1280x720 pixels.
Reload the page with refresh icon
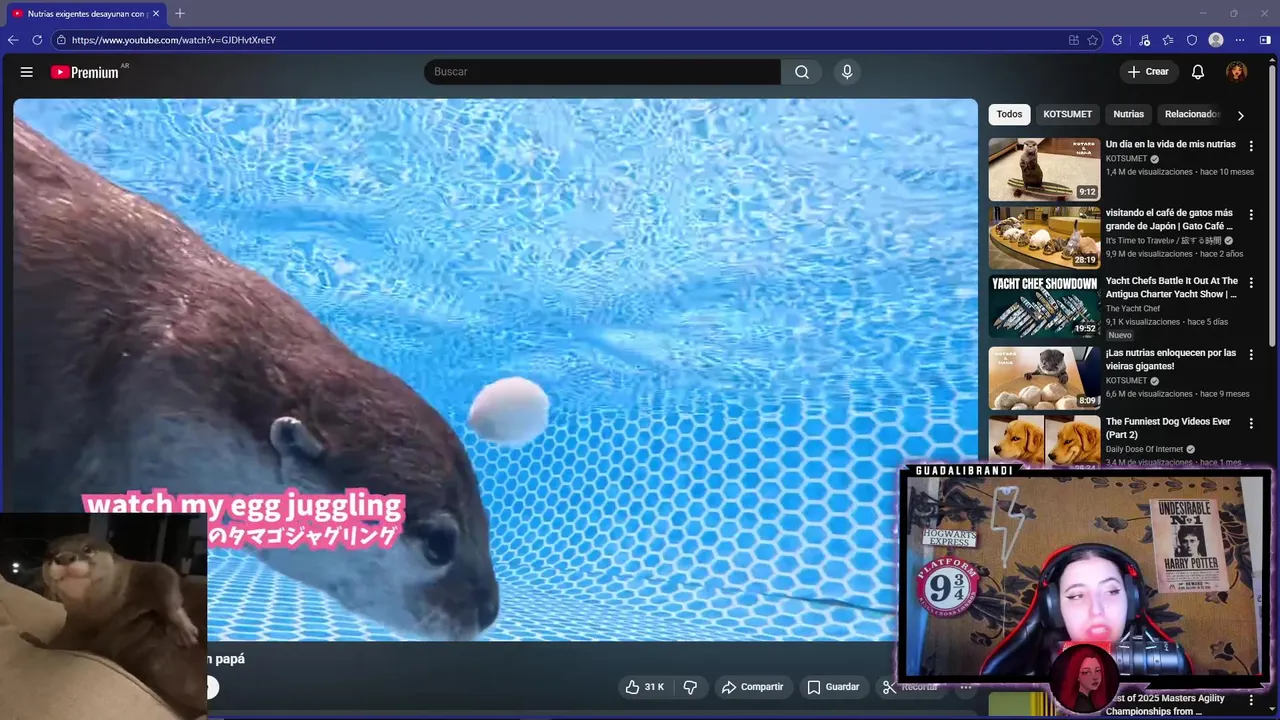[x=37, y=40]
